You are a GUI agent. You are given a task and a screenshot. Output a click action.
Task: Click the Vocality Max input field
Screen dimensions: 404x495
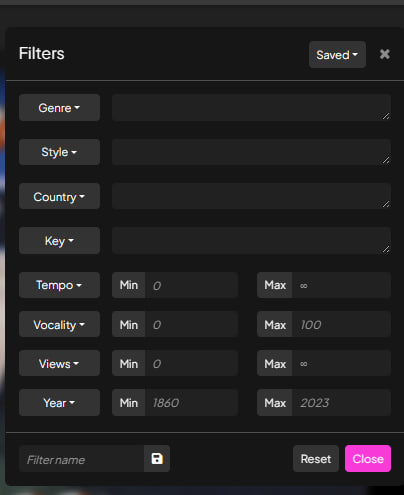coord(341,324)
